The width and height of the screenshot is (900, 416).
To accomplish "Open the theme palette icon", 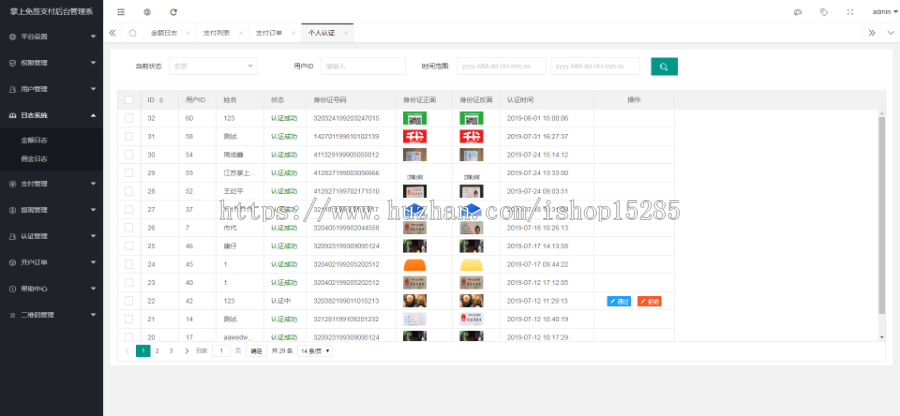I will 797,12.
